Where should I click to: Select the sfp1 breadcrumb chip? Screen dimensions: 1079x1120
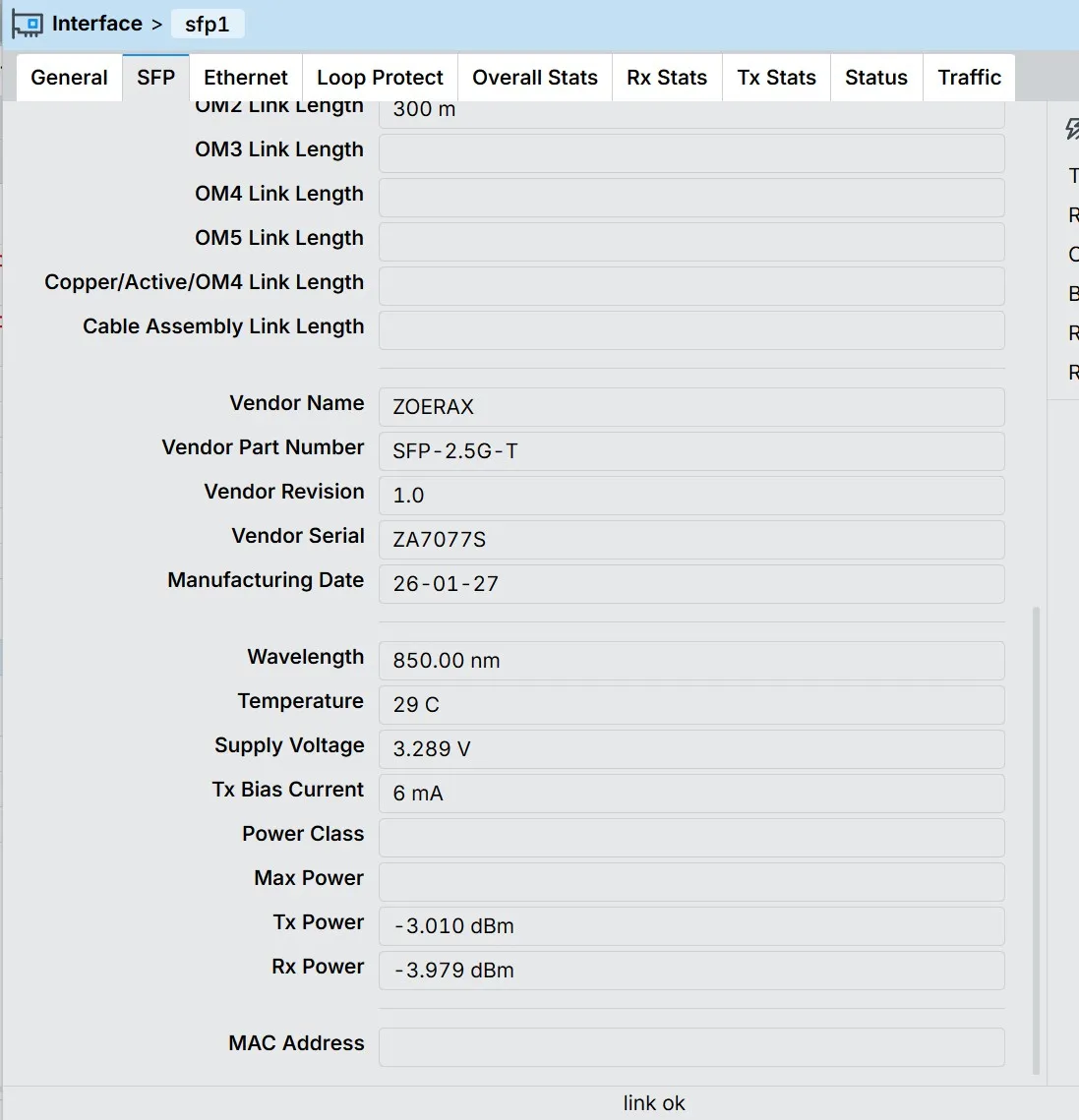(208, 25)
